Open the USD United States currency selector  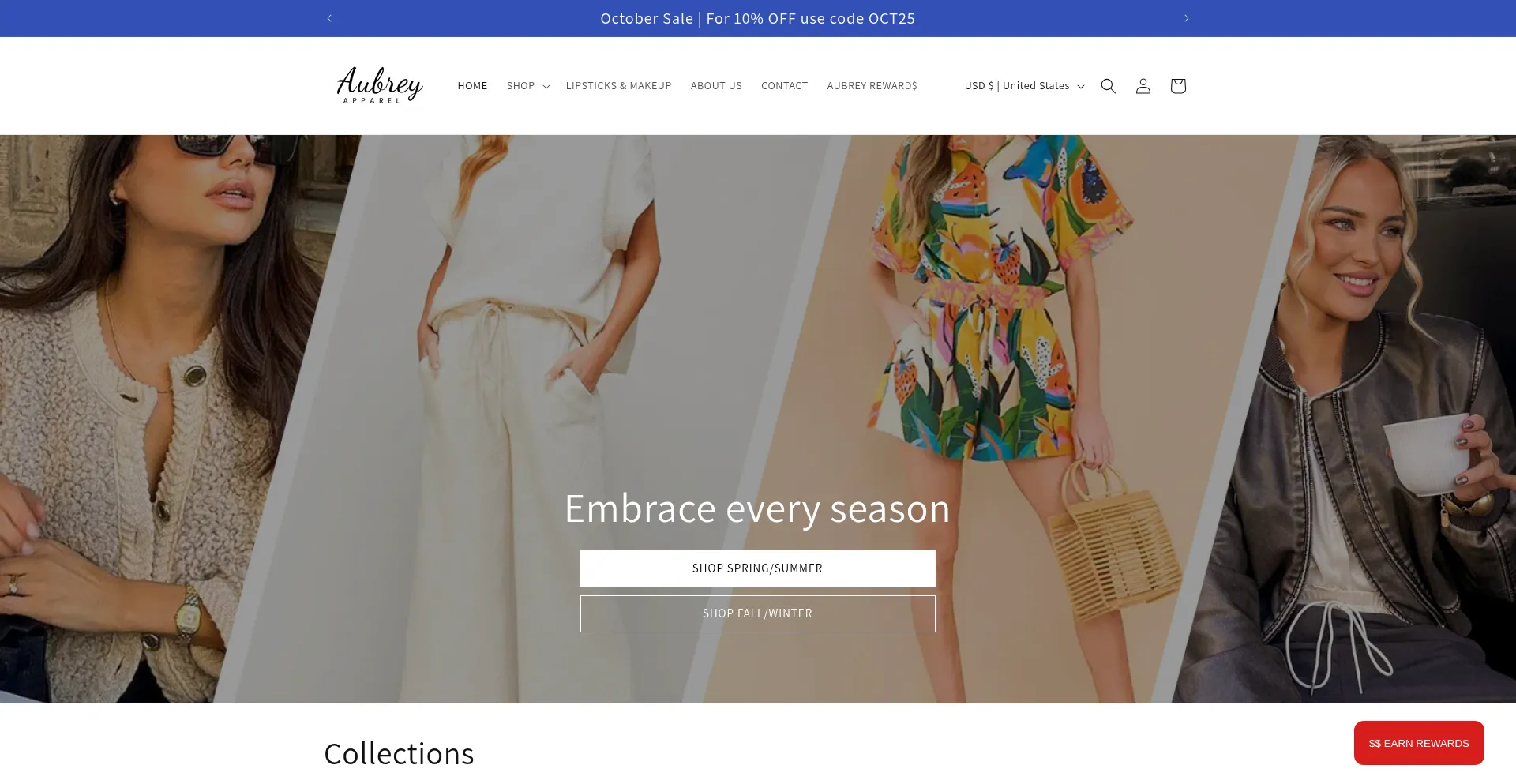(1024, 86)
